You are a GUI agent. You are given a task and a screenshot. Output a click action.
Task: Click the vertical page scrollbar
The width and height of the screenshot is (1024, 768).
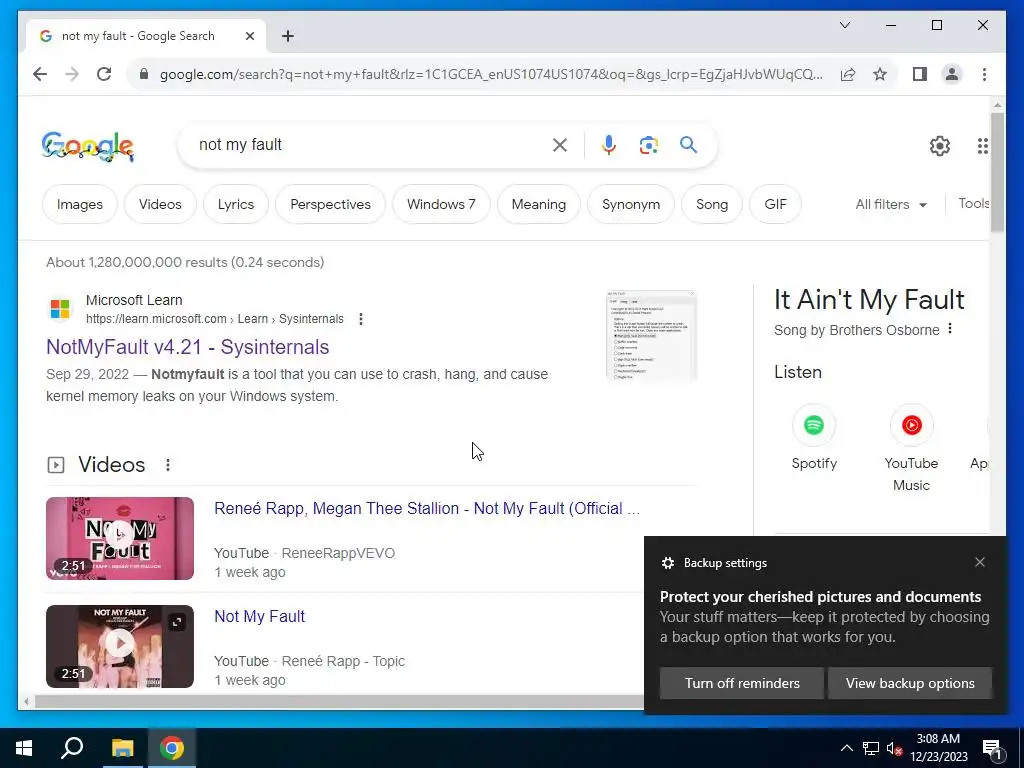pos(997,172)
